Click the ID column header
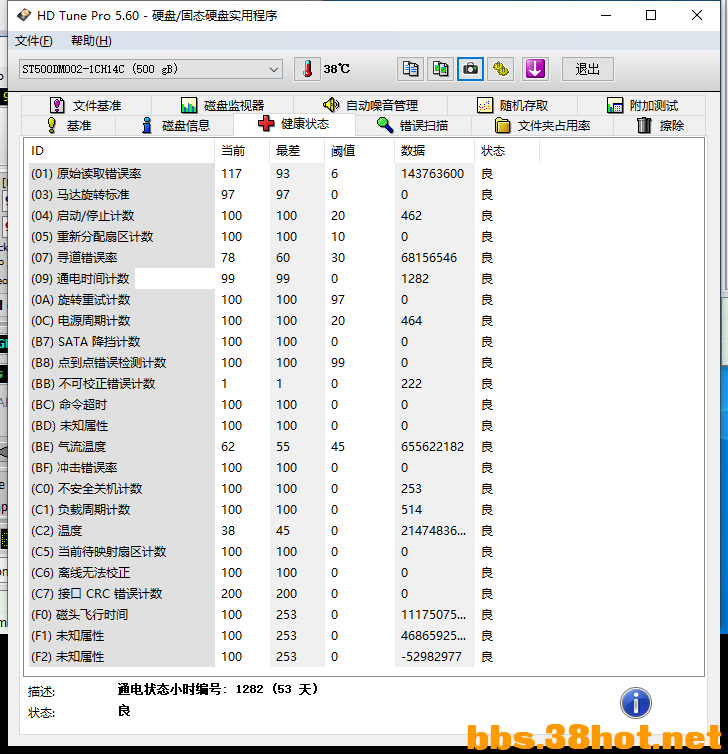 coord(119,151)
